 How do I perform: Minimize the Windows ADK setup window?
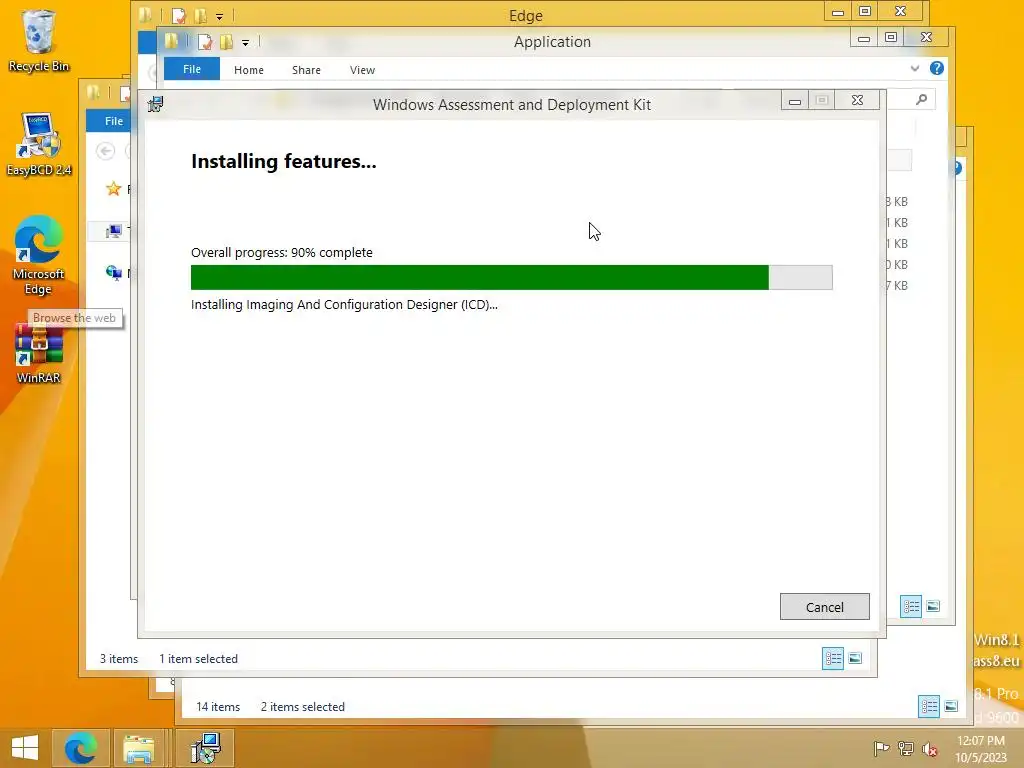pos(795,101)
